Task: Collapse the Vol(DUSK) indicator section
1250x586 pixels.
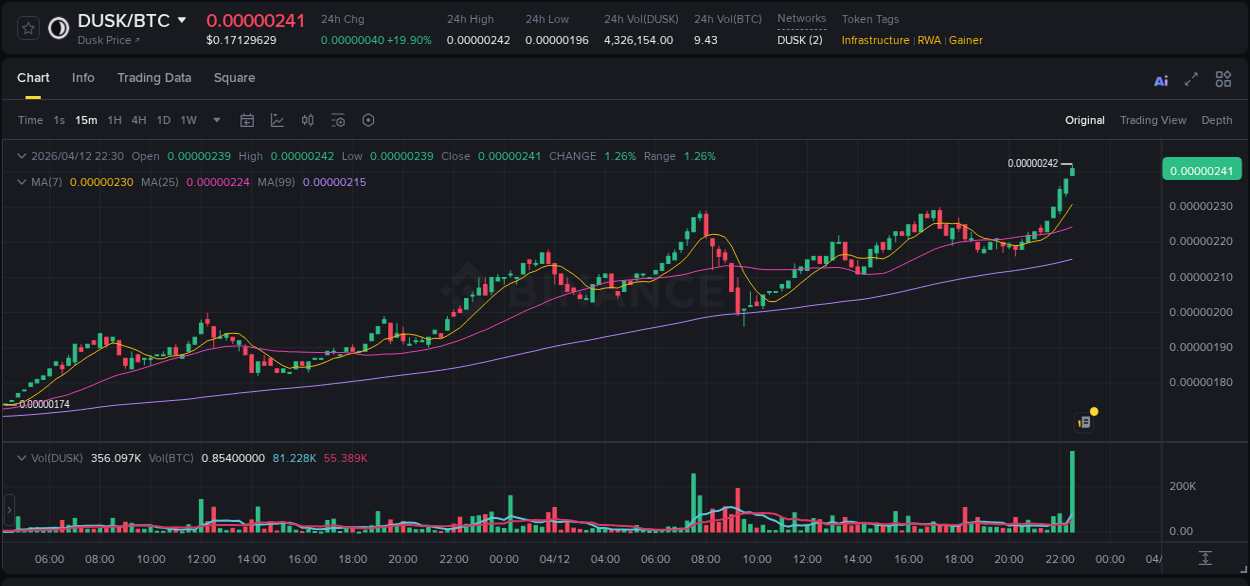Action: coord(20,457)
